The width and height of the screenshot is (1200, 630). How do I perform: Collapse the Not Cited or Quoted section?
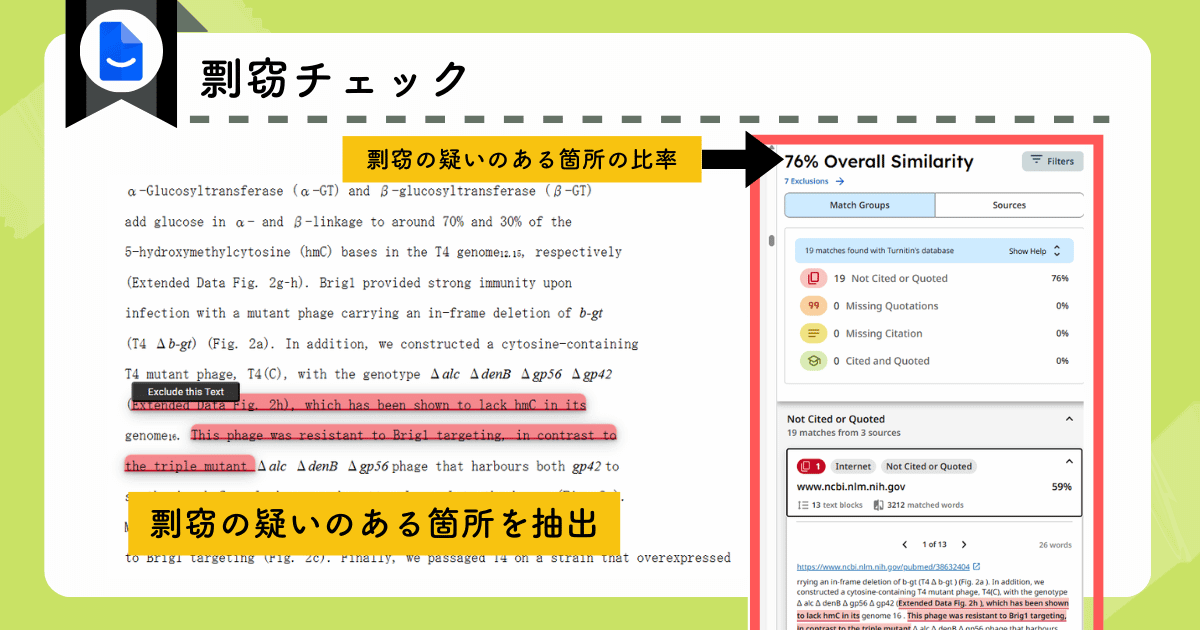coord(1068,419)
